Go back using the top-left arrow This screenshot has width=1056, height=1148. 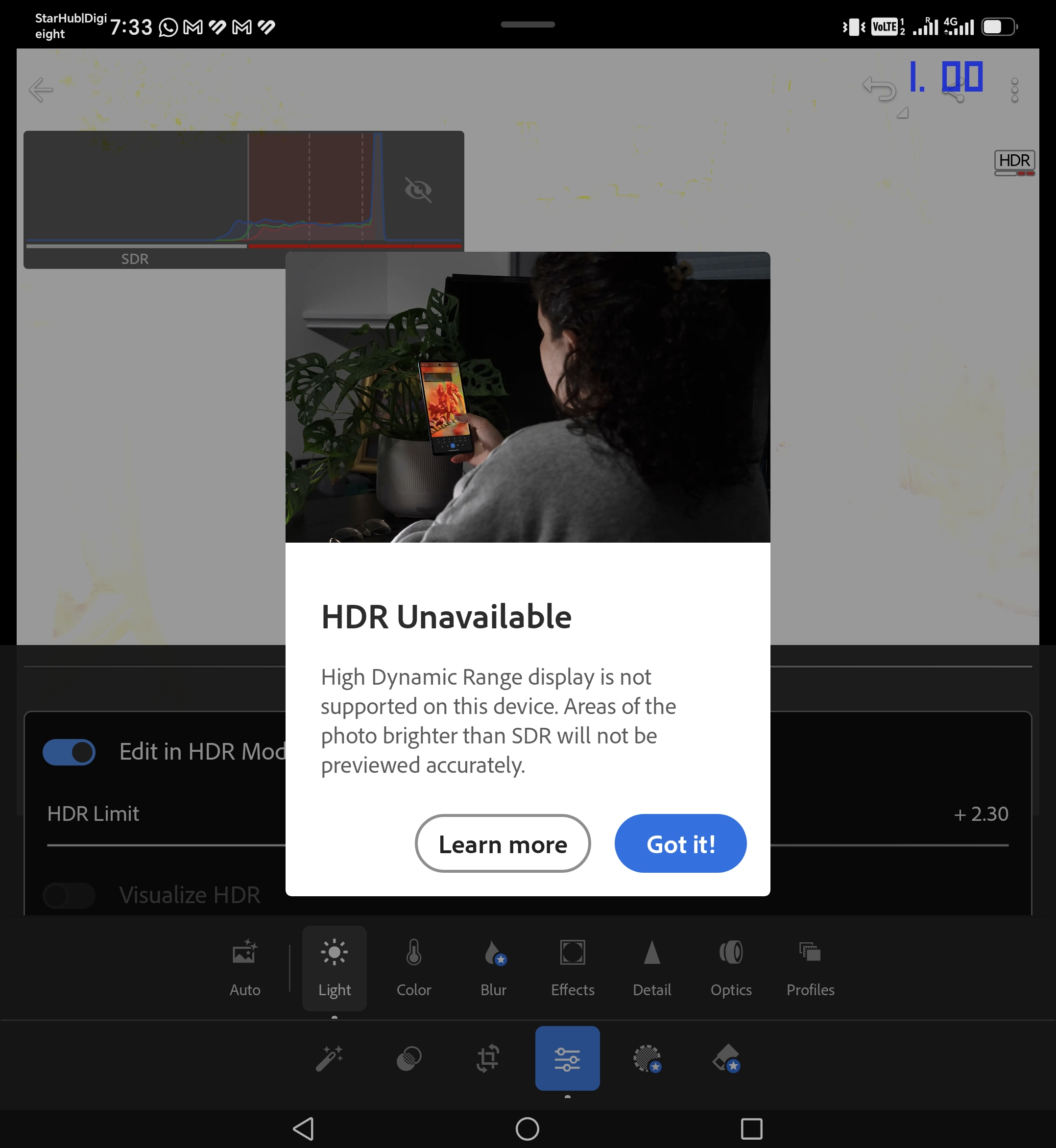click(41, 90)
